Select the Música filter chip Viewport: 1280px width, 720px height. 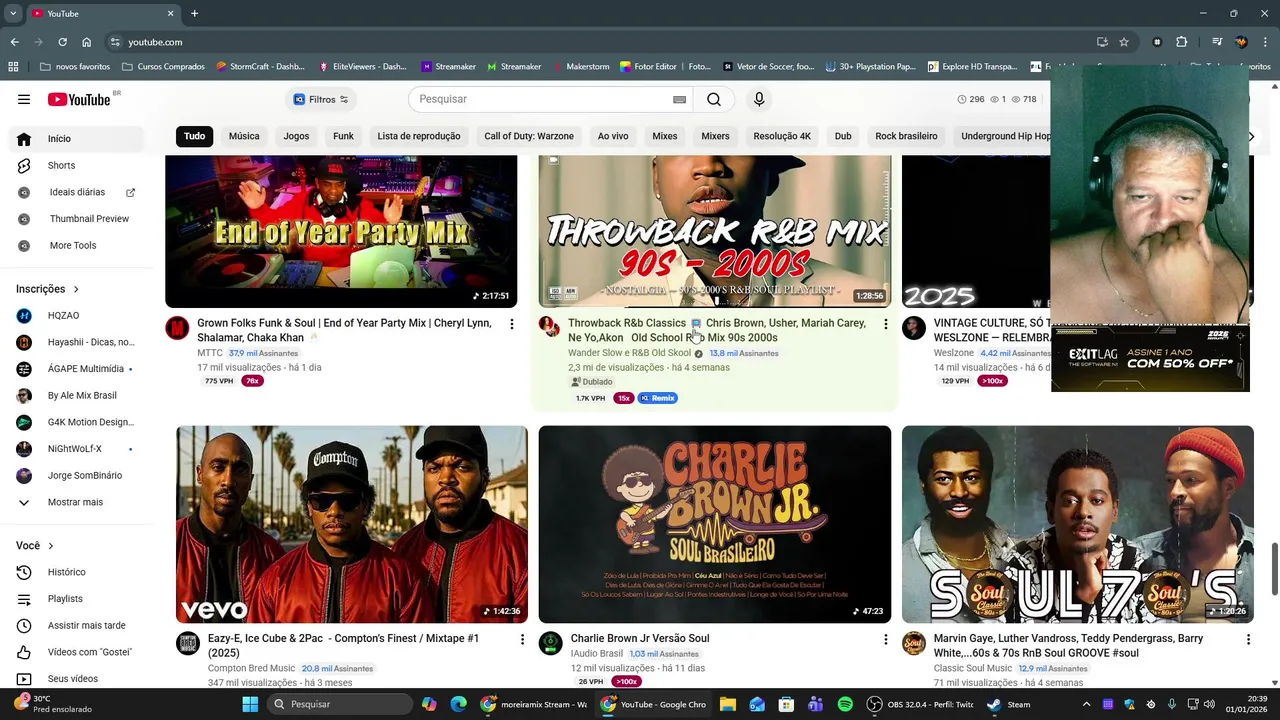[x=244, y=136]
